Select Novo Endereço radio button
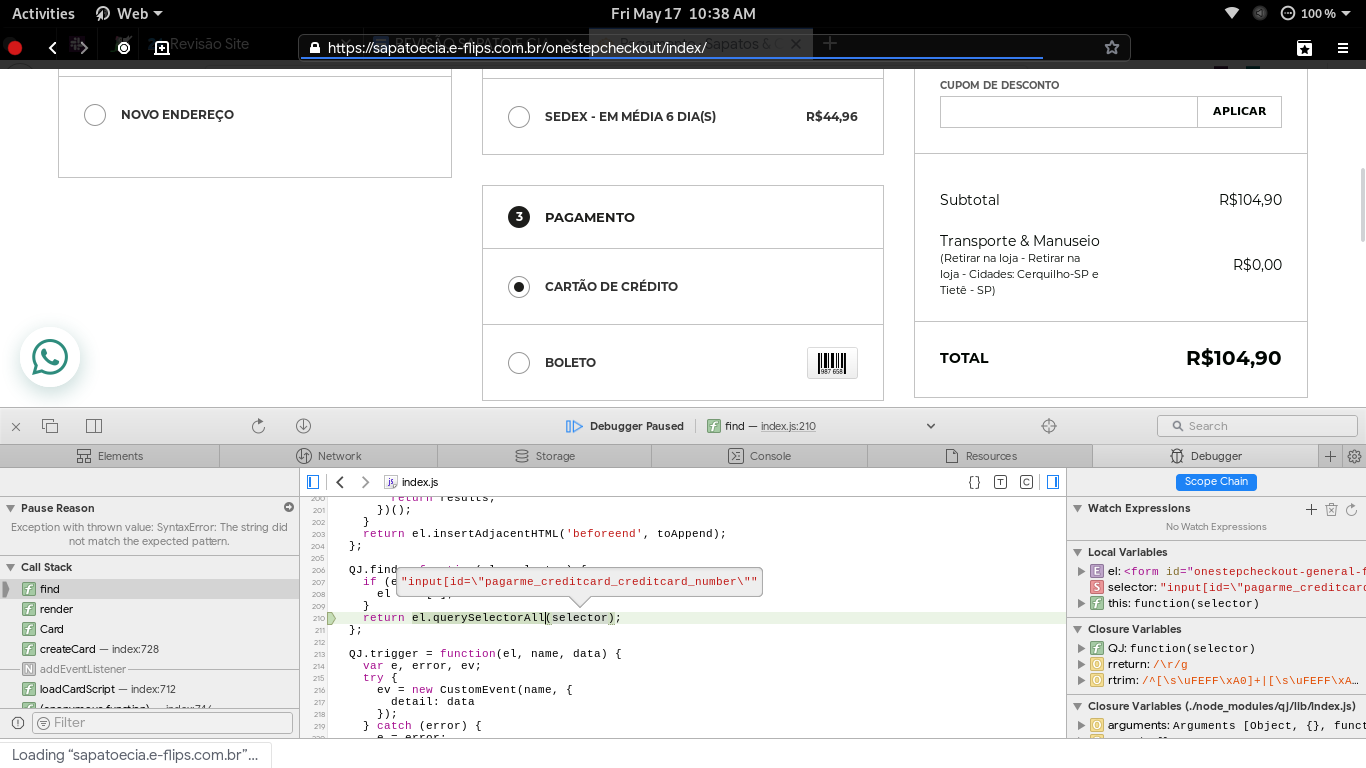The image size is (1366, 768). 95,115
